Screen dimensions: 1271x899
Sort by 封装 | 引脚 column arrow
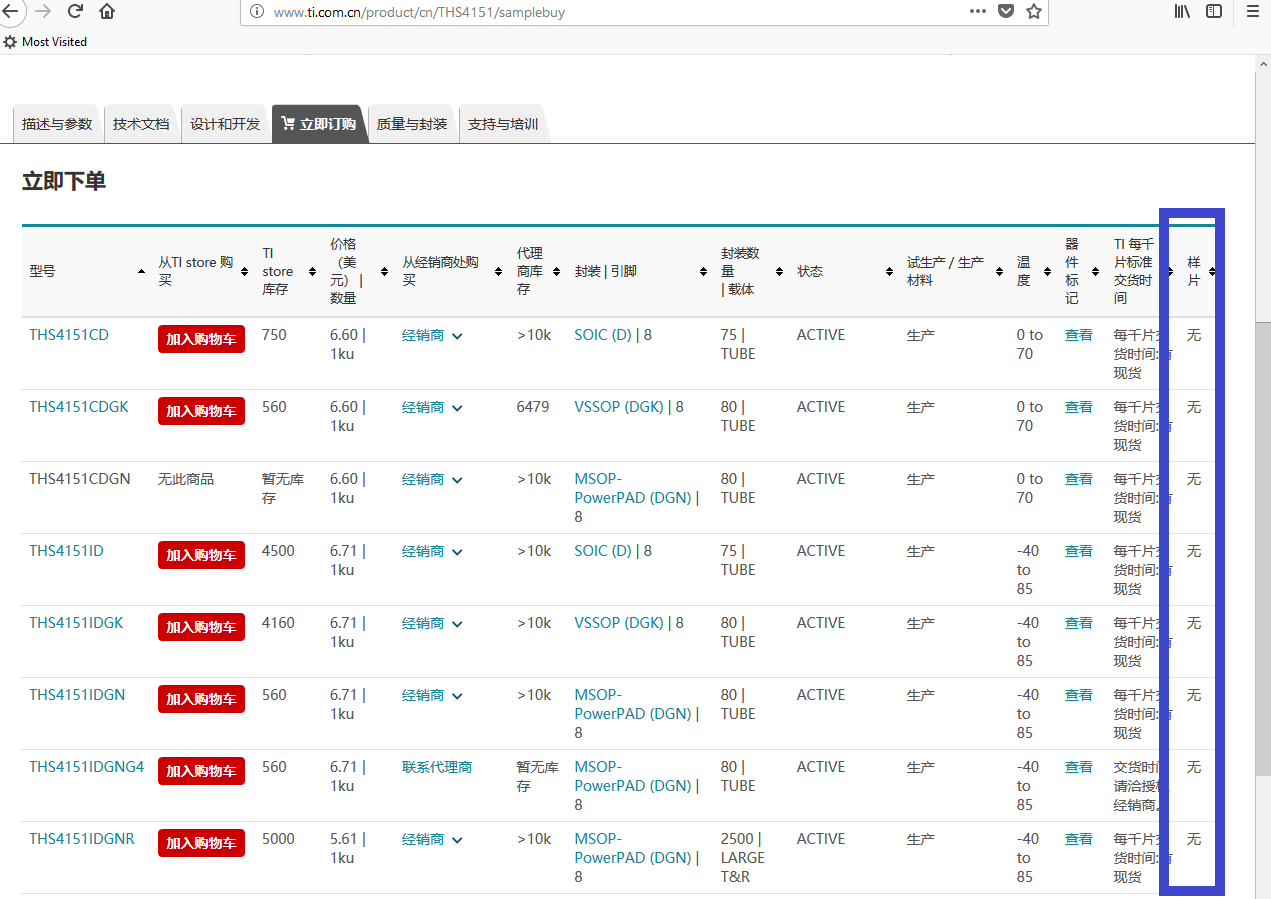(x=703, y=272)
